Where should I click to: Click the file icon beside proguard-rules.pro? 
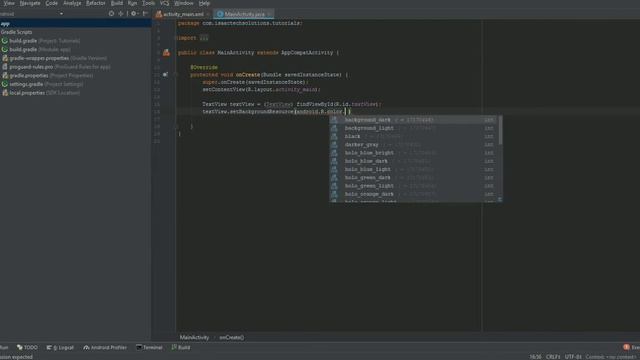pos(5,67)
